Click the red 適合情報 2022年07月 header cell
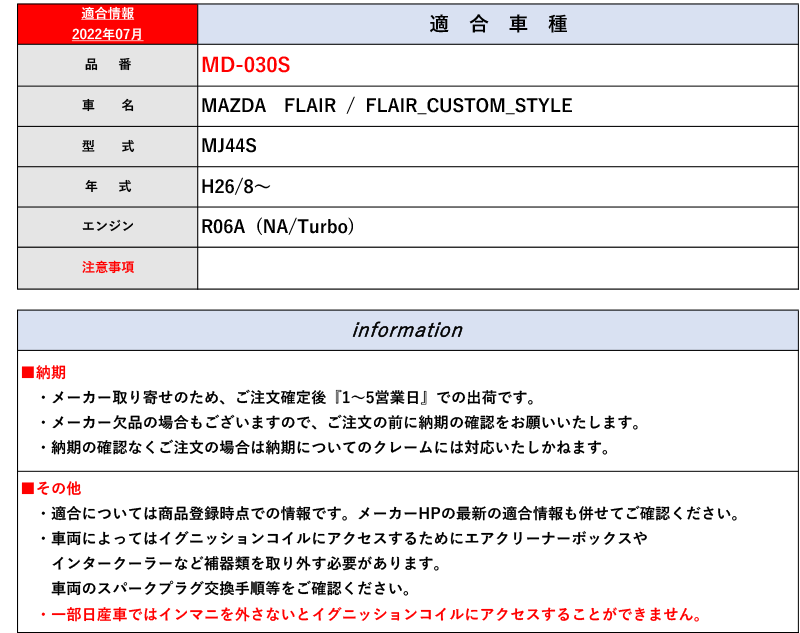Image resolution: width=800 pixels, height=633 pixels. pos(108,24)
